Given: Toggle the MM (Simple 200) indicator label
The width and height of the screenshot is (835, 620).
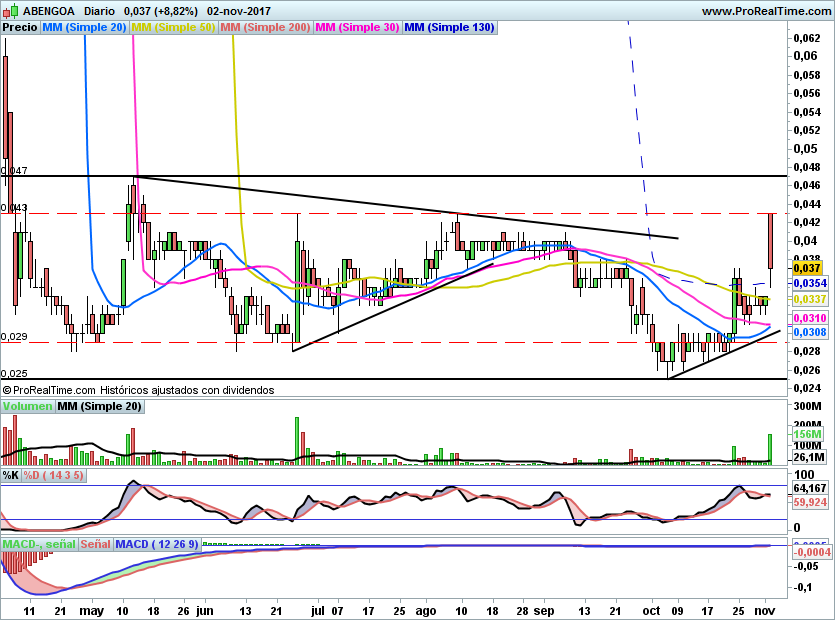Looking at the screenshot, I should click(x=264, y=28).
